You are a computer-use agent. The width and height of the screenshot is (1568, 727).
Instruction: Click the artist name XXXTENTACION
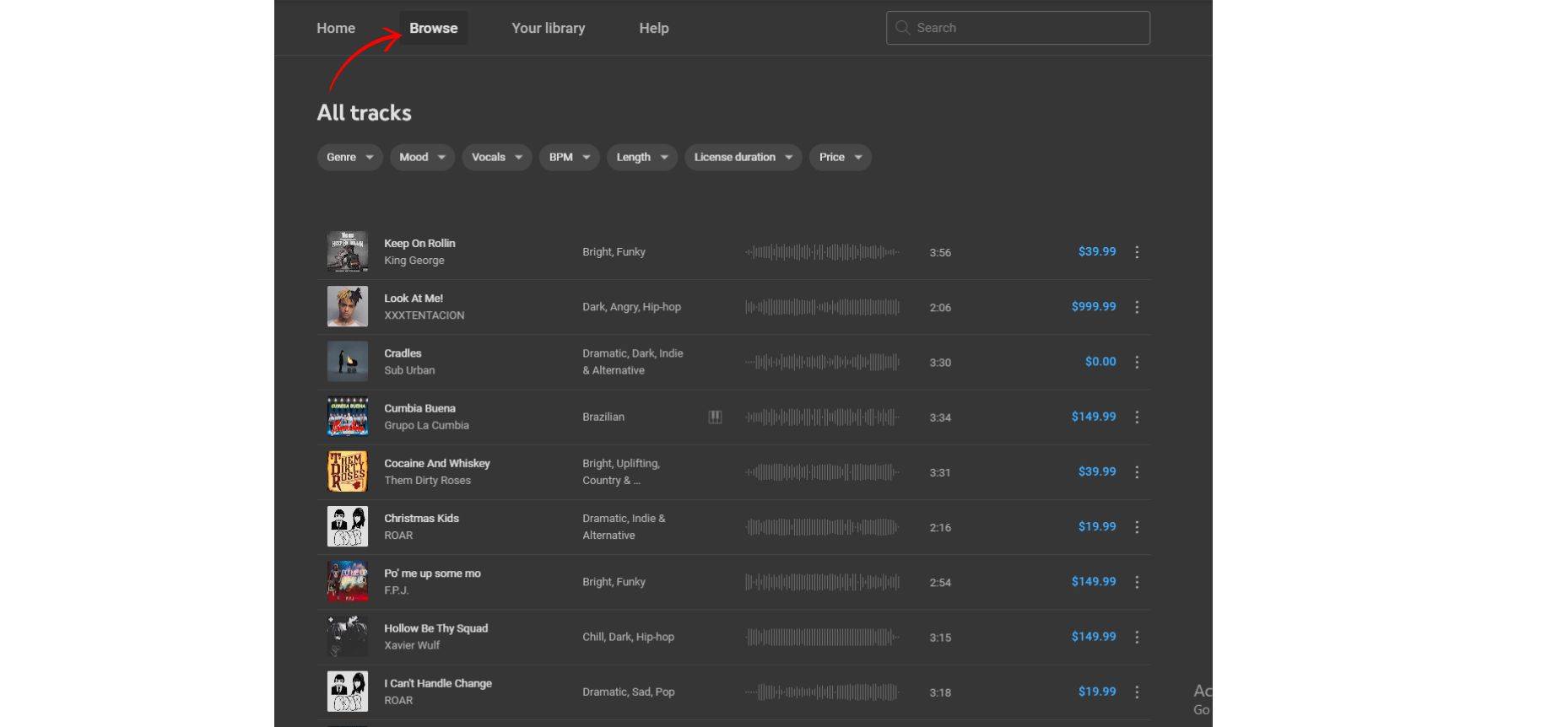pyautogui.click(x=424, y=315)
